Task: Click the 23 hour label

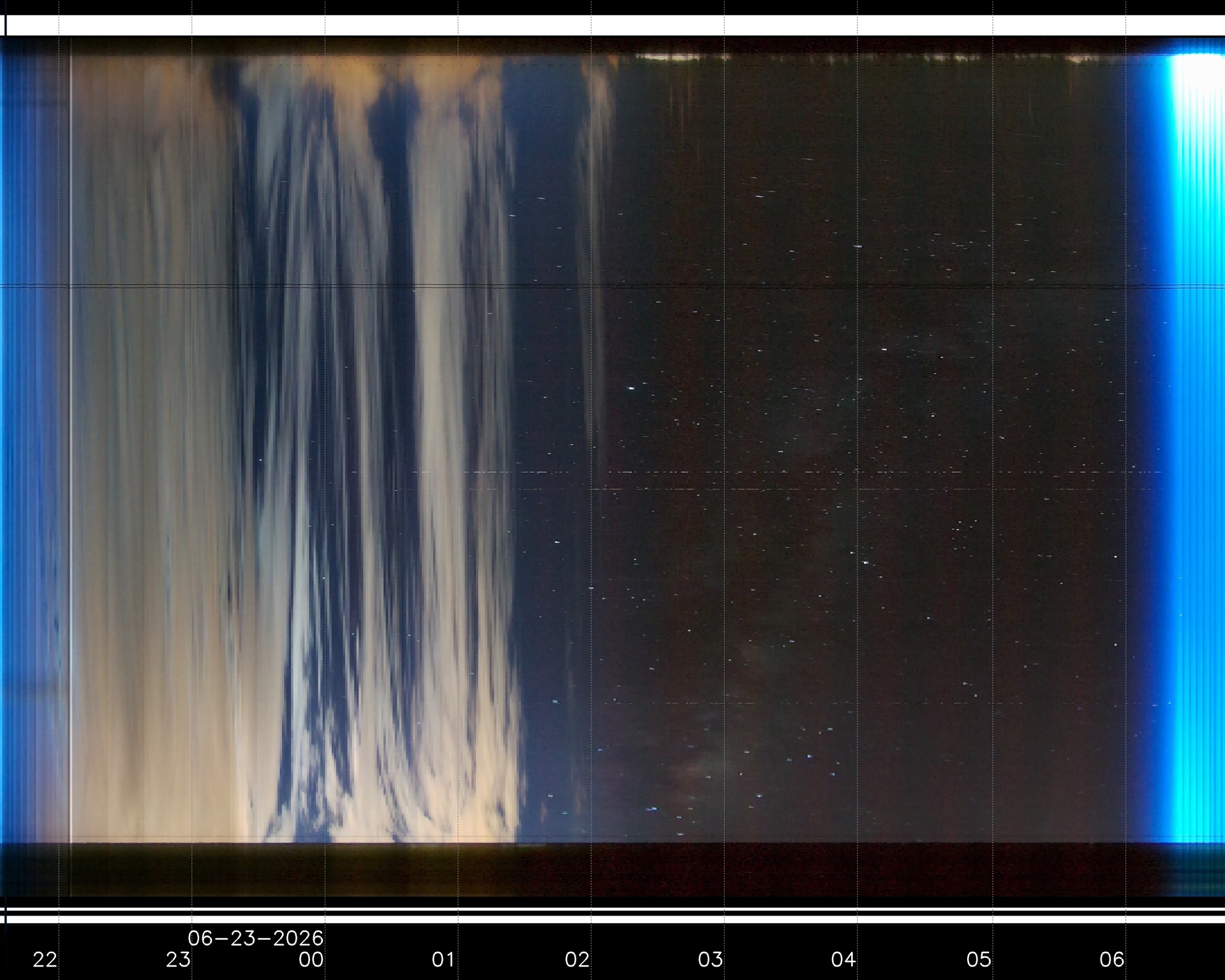Action: point(178,960)
